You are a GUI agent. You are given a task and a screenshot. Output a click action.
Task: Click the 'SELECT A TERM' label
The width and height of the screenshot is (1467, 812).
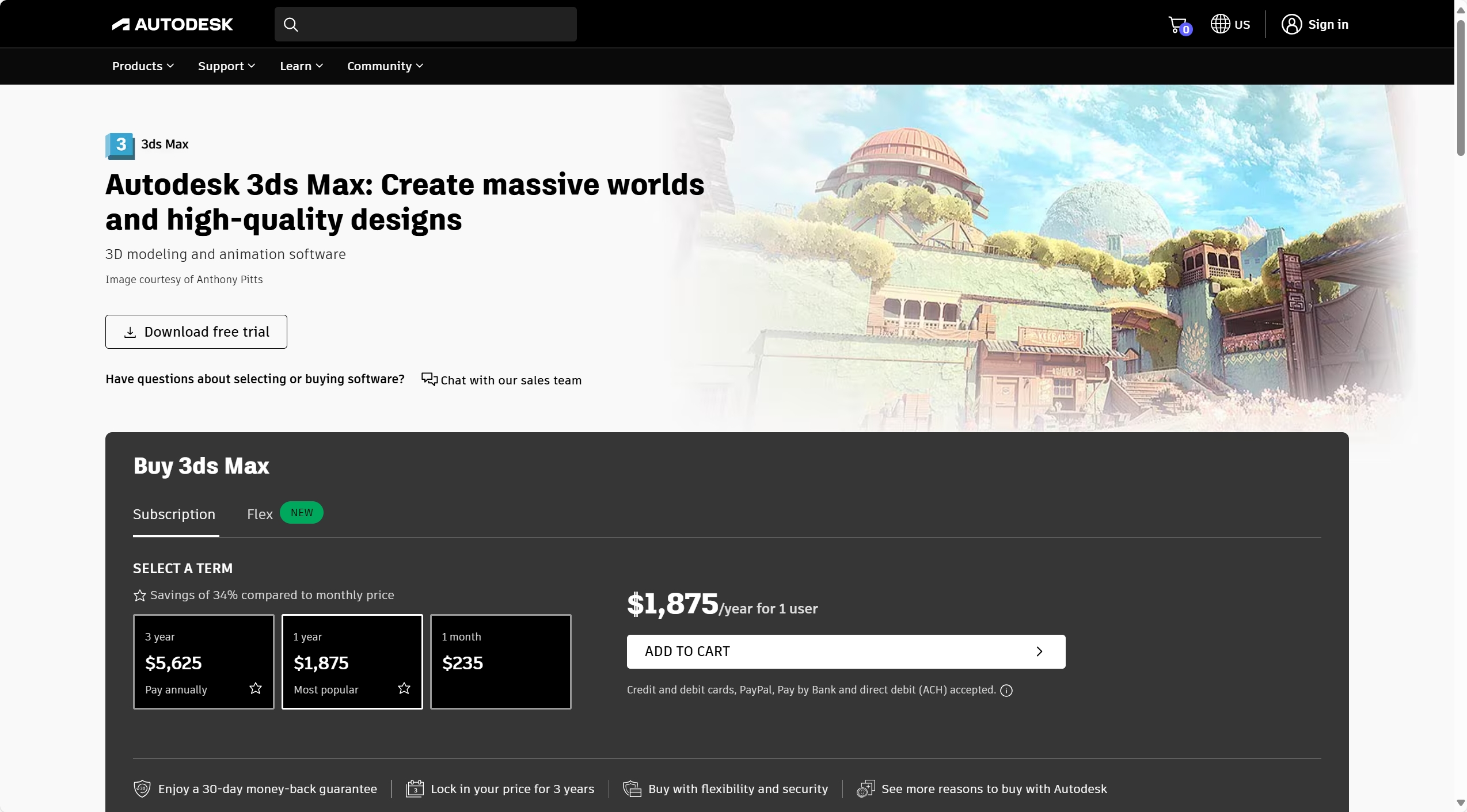pyautogui.click(x=183, y=569)
